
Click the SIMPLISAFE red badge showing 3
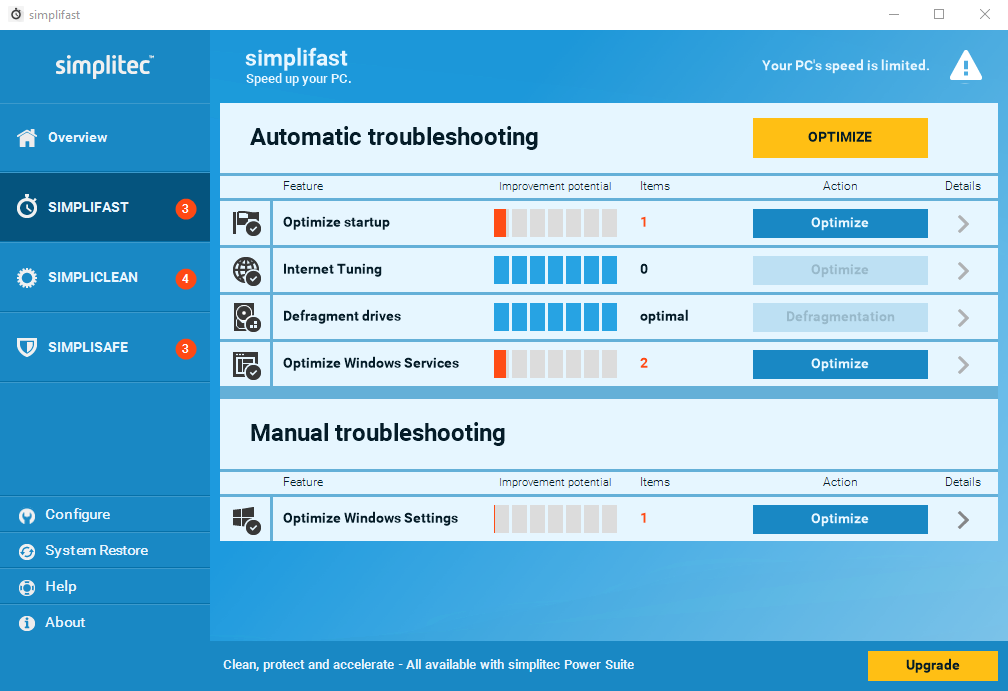tap(186, 348)
